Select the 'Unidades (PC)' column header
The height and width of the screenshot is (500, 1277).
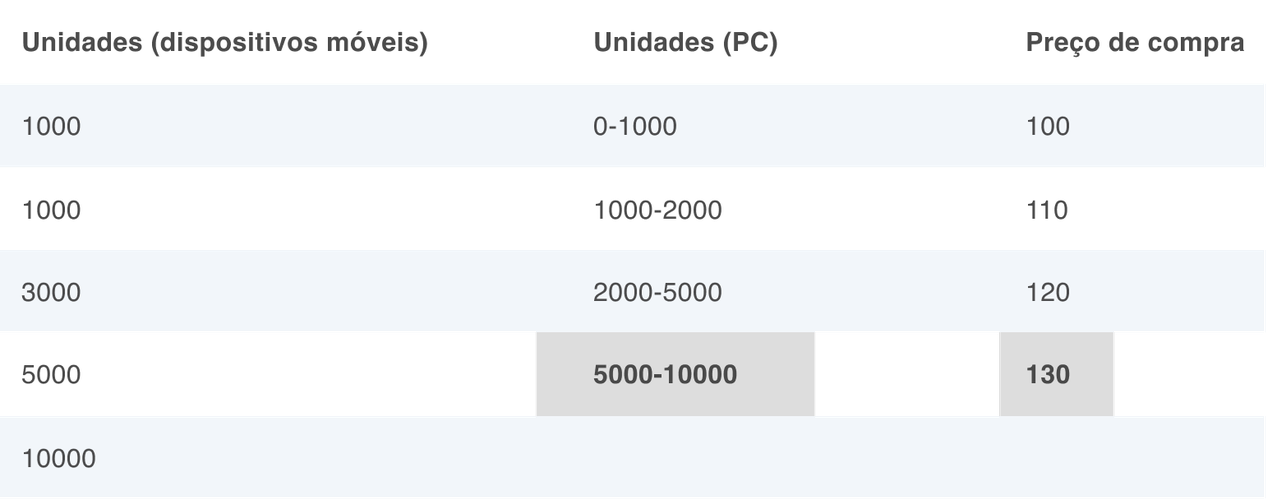[685, 44]
